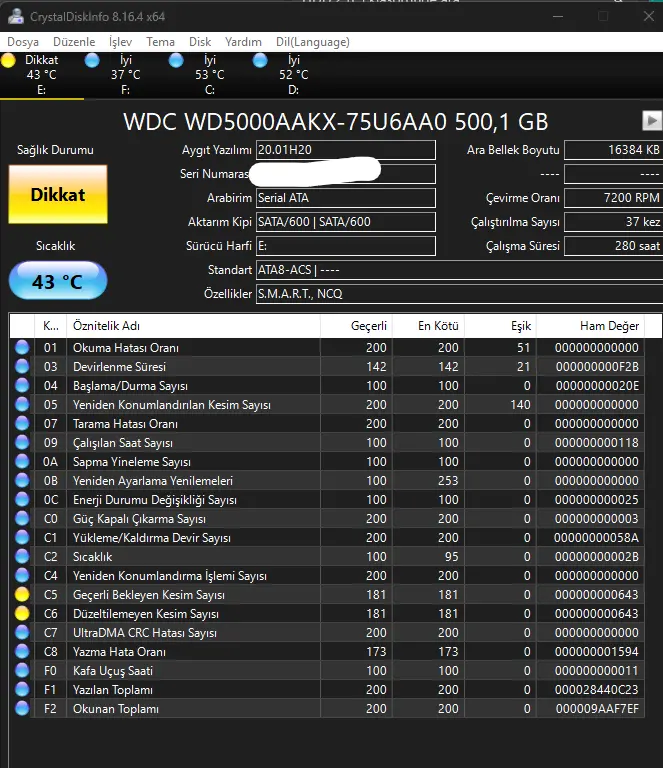Click blue status icon for attribute C0
Image resolution: width=663 pixels, height=768 pixels.
tap(22, 518)
